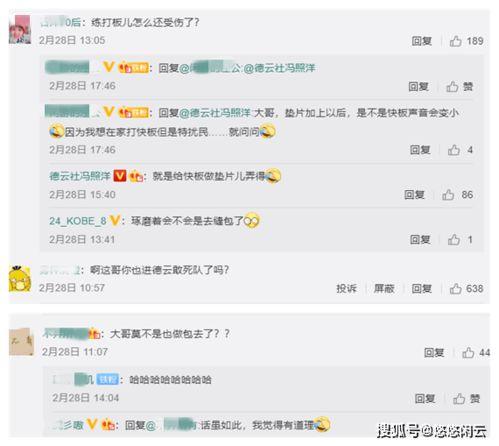Reply to 24_KOBE_8's 13:41 comment

(x=420, y=239)
